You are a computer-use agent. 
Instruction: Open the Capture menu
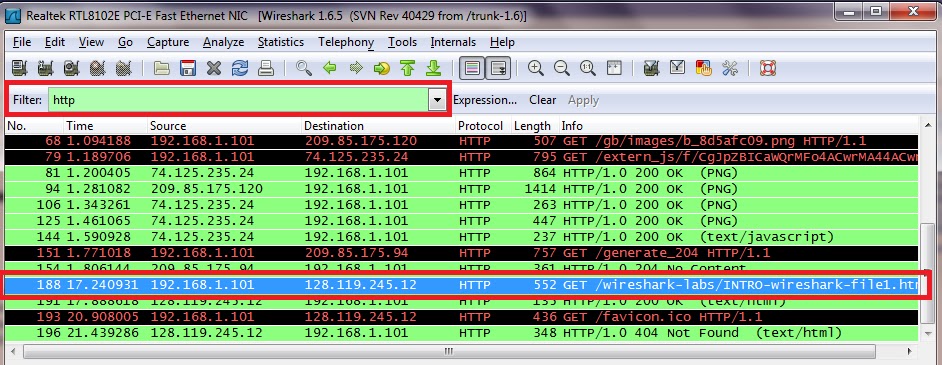point(168,42)
